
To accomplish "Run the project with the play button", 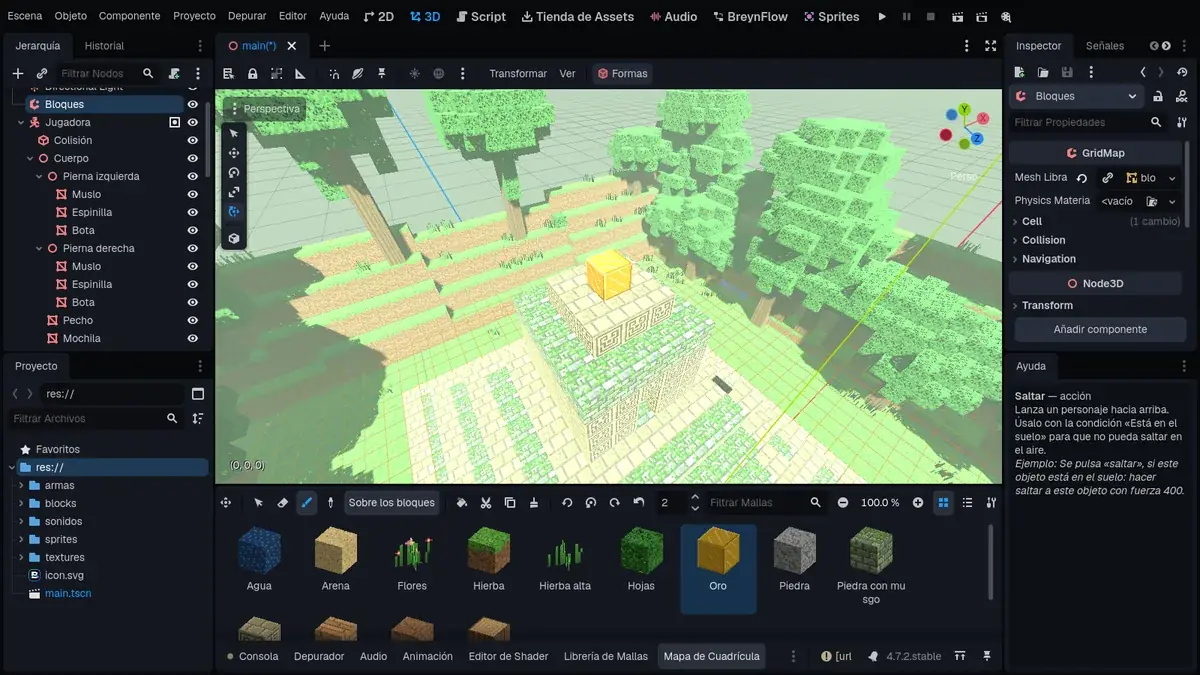I will pyautogui.click(x=882, y=17).
